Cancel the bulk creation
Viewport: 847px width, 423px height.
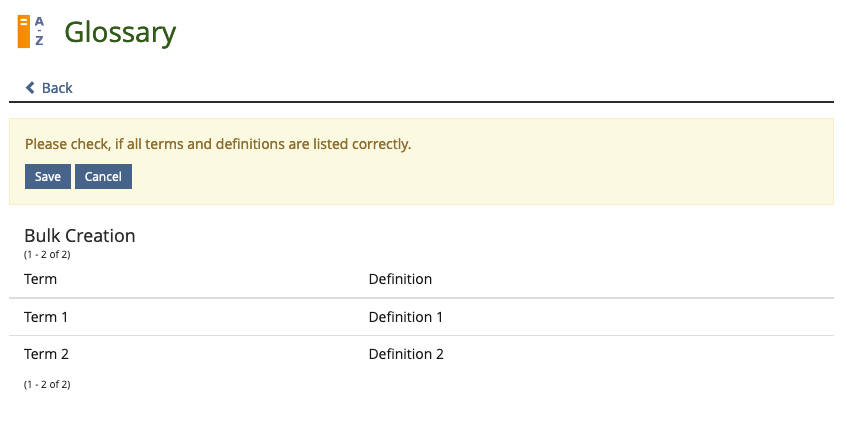coord(103,177)
